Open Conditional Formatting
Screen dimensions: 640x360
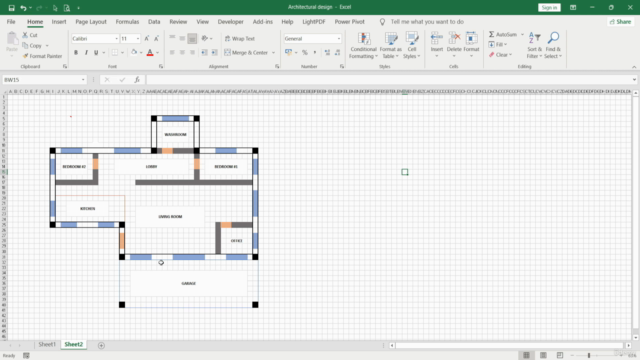coord(363,45)
